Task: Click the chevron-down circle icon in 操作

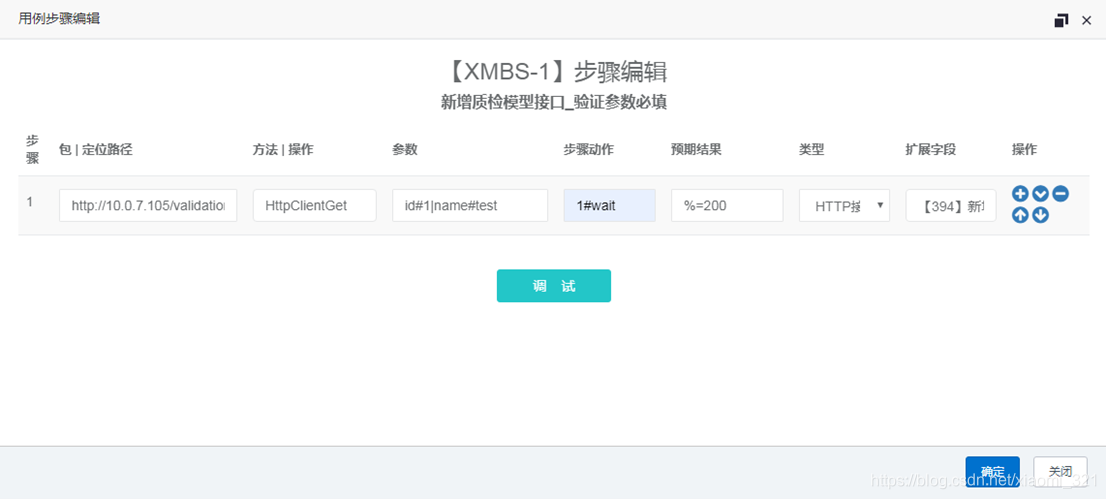Action: [1040, 193]
